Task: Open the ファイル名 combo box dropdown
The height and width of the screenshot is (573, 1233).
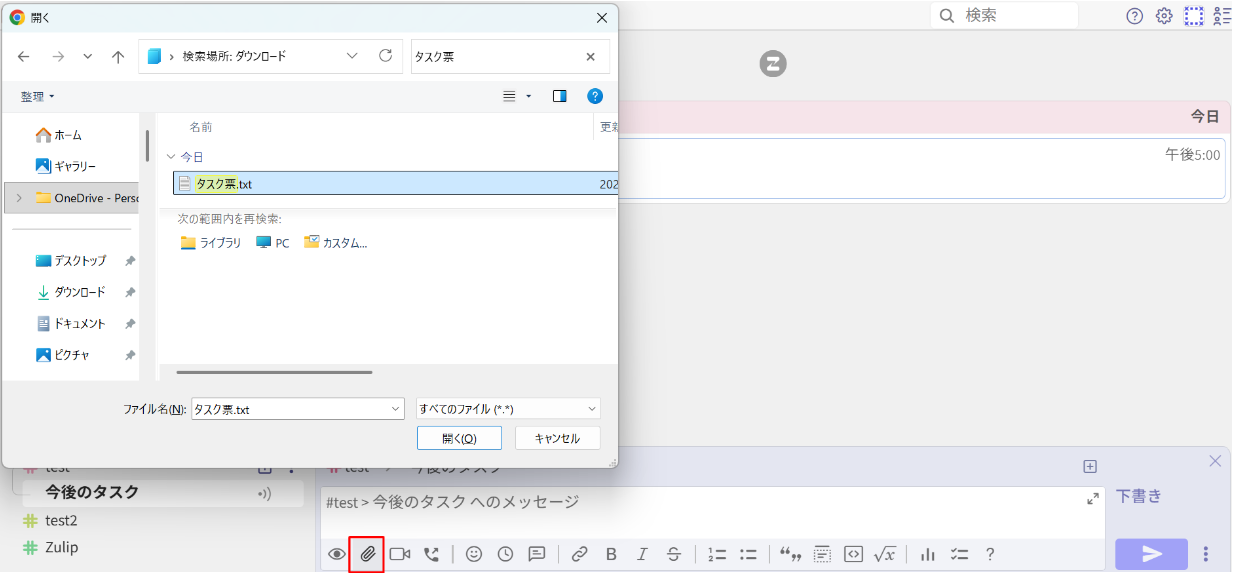Action: tap(396, 409)
